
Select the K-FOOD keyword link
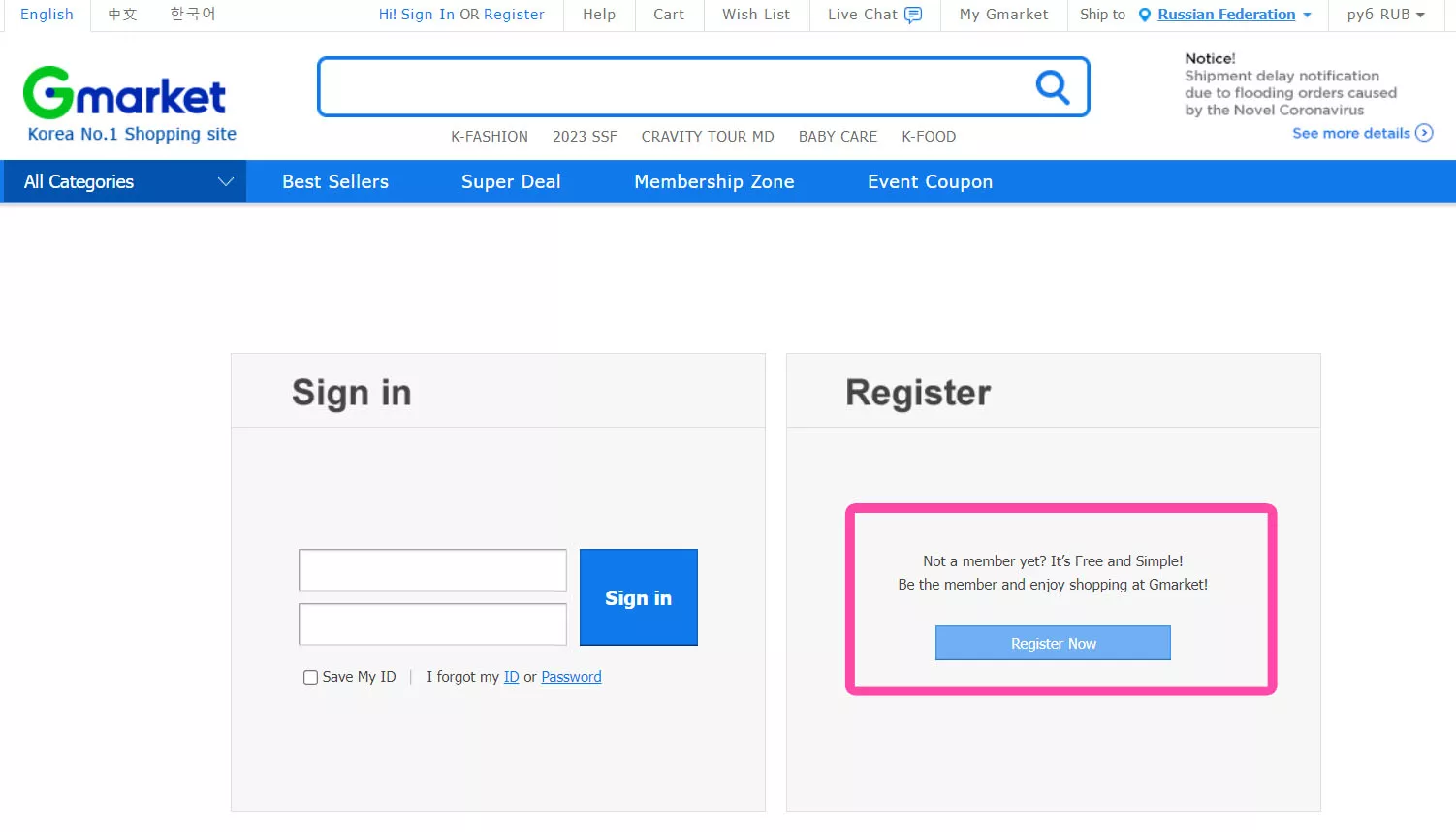929,137
